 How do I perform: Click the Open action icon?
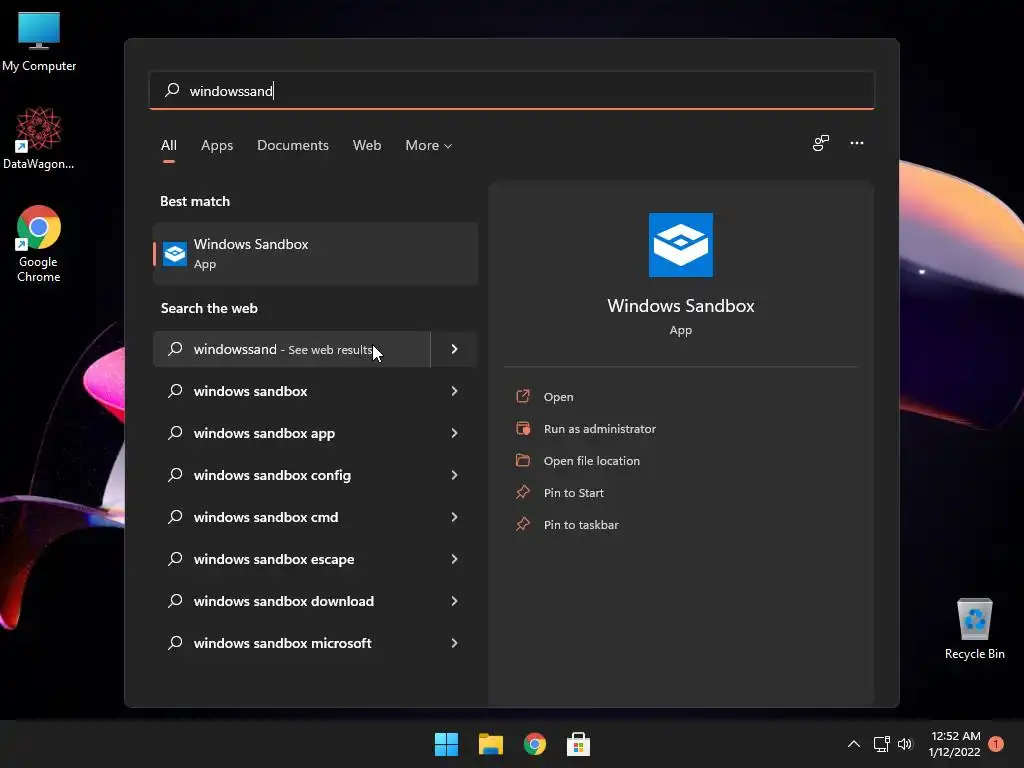523,396
